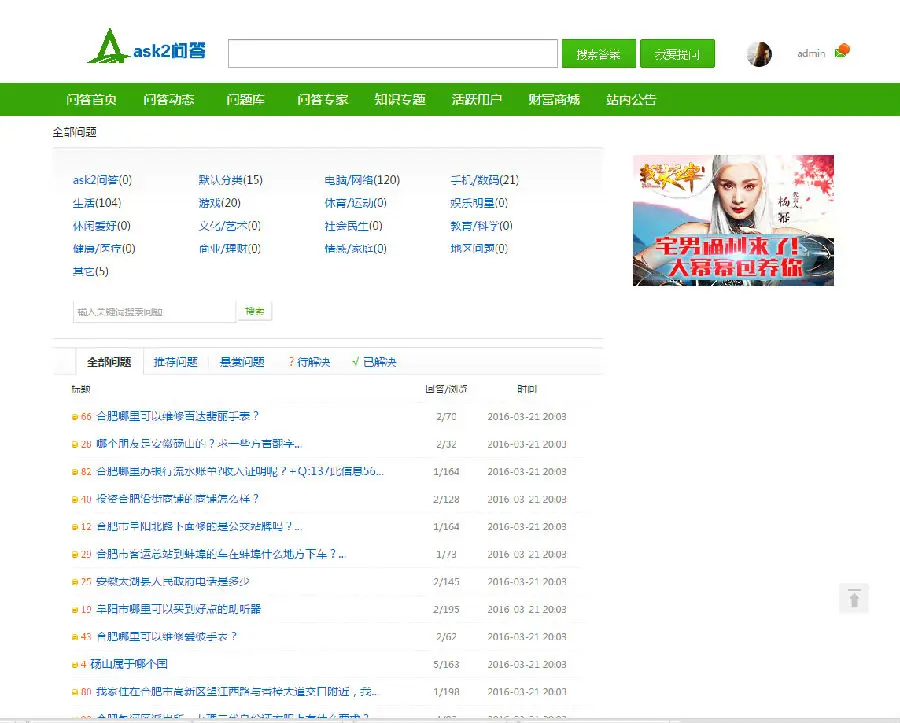Open 问答专家 in the navigation bar

tap(323, 100)
